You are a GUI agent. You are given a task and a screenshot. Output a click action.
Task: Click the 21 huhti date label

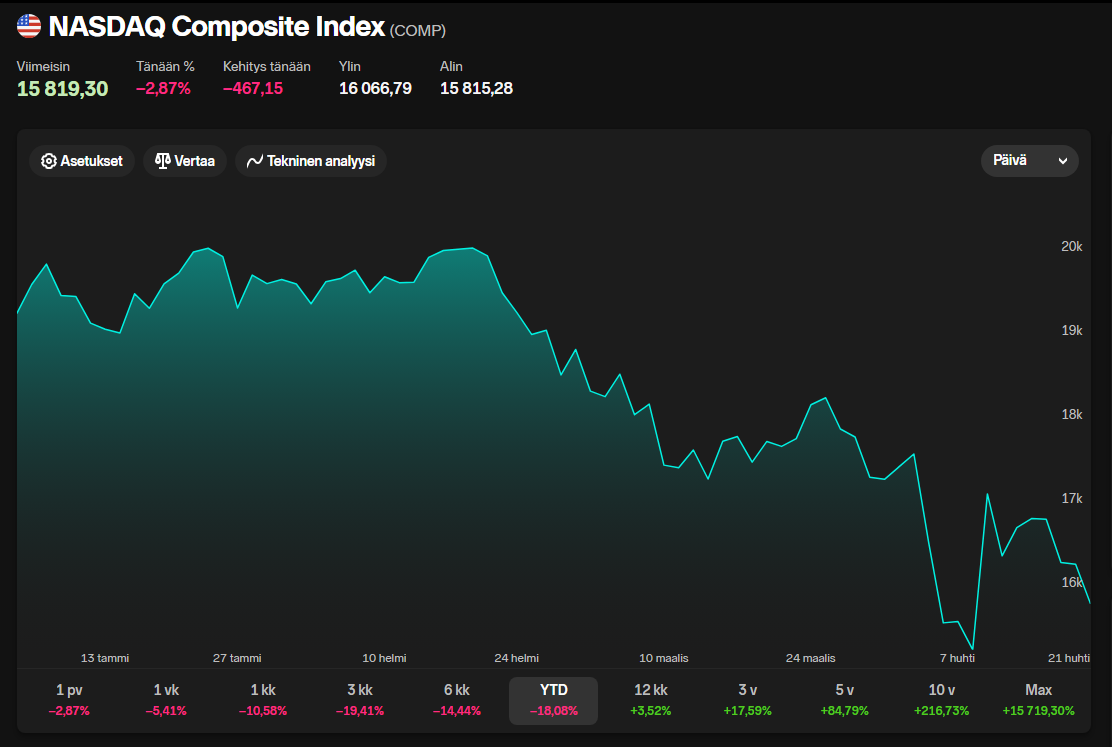(x=1069, y=658)
